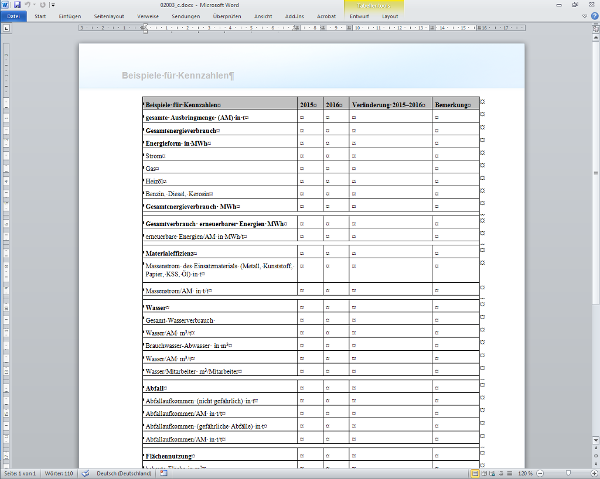This screenshot has height=479, width=600.
Task: Open the table tools Layout tab
Action: [389, 17]
